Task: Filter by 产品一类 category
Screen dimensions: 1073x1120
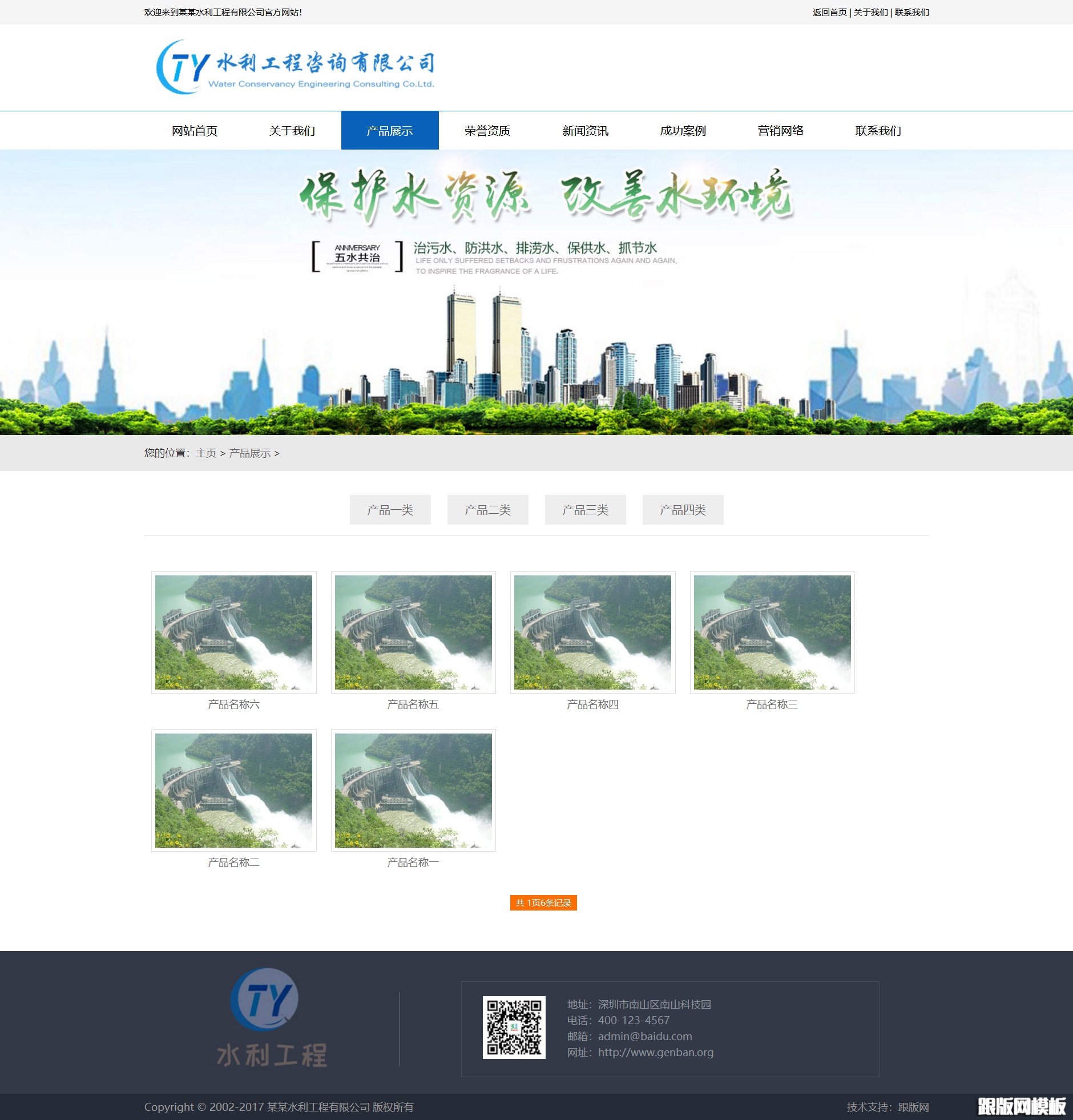Action: click(390, 510)
